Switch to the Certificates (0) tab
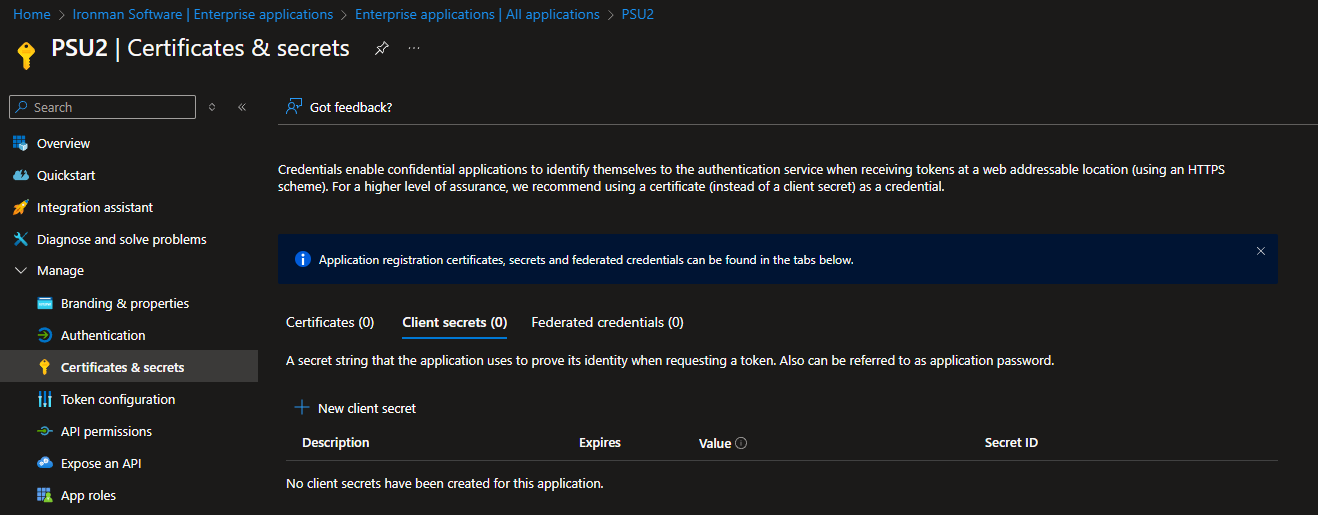 click(x=330, y=322)
